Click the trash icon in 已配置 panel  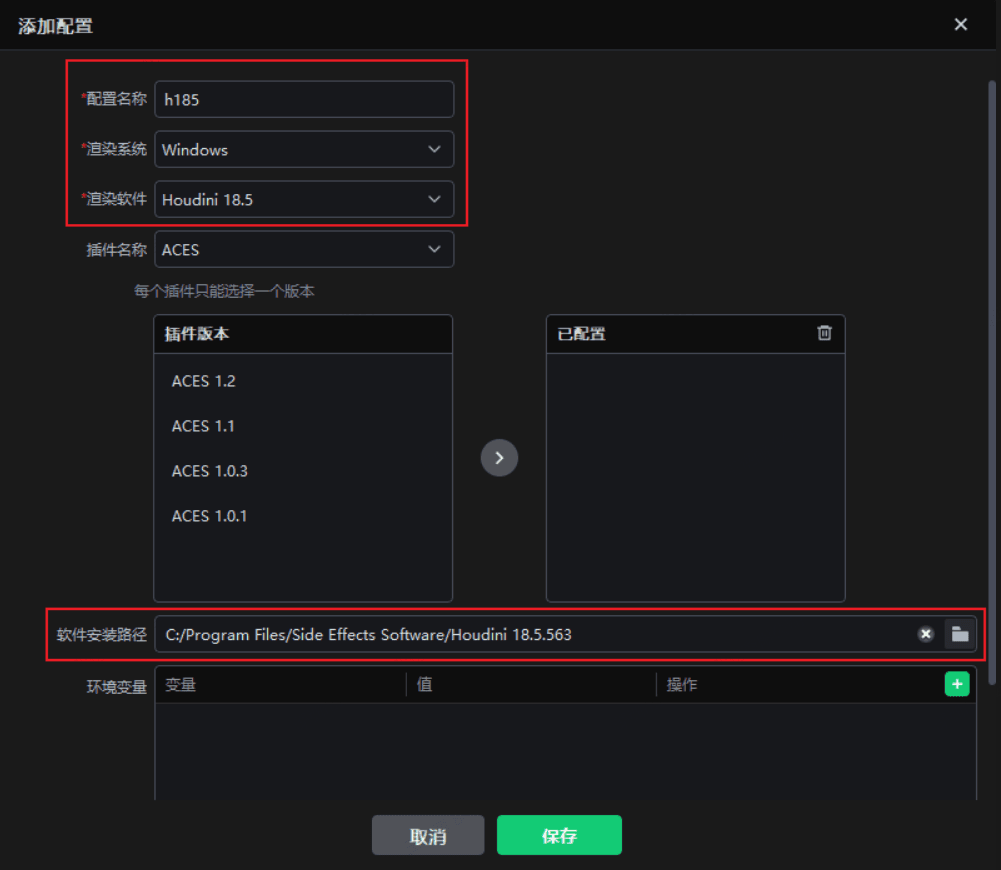click(824, 333)
